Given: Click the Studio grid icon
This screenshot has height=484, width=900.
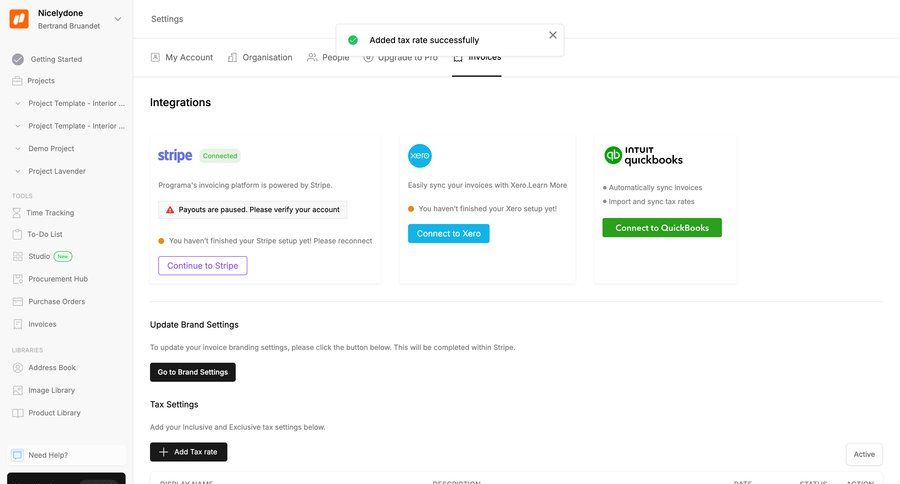Looking at the screenshot, I should (18, 257).
